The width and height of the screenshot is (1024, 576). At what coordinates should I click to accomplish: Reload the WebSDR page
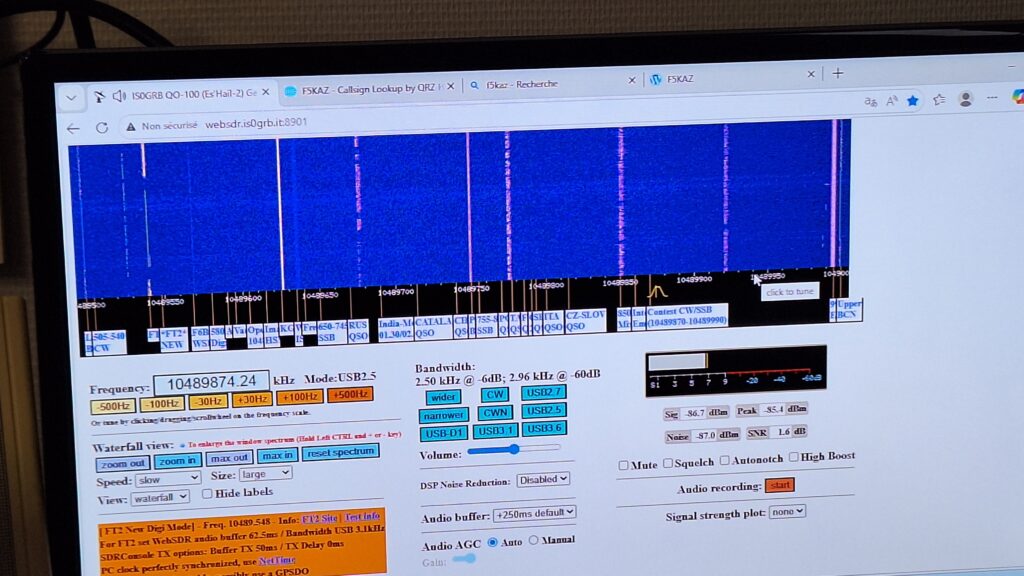(101, 127)
